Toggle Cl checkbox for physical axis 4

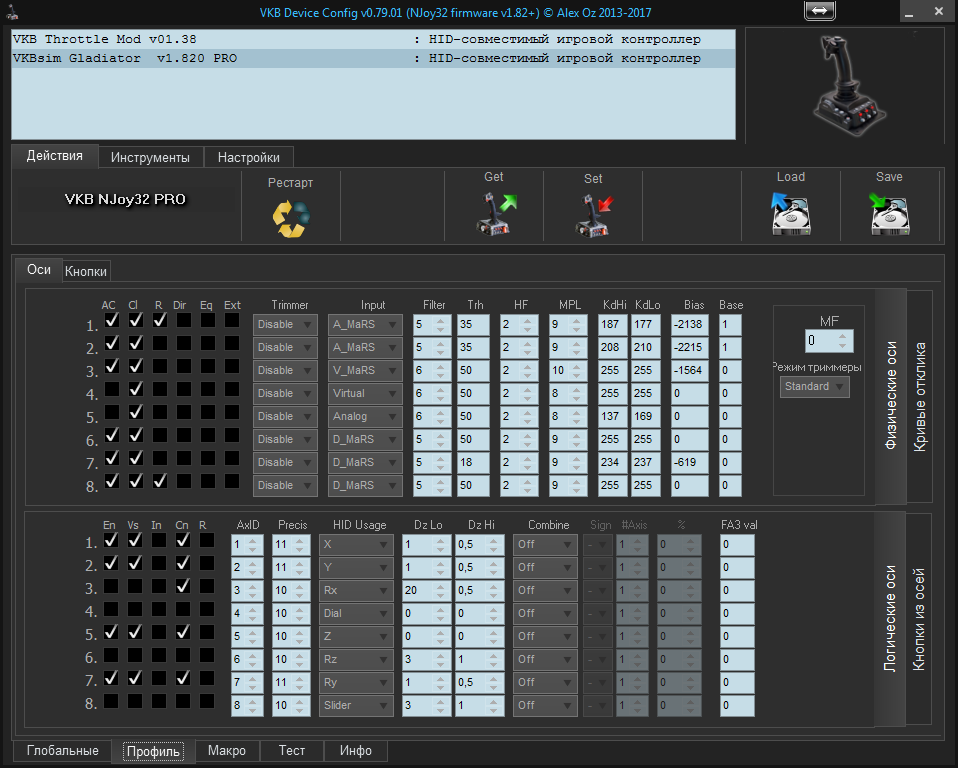coord(136,389)
